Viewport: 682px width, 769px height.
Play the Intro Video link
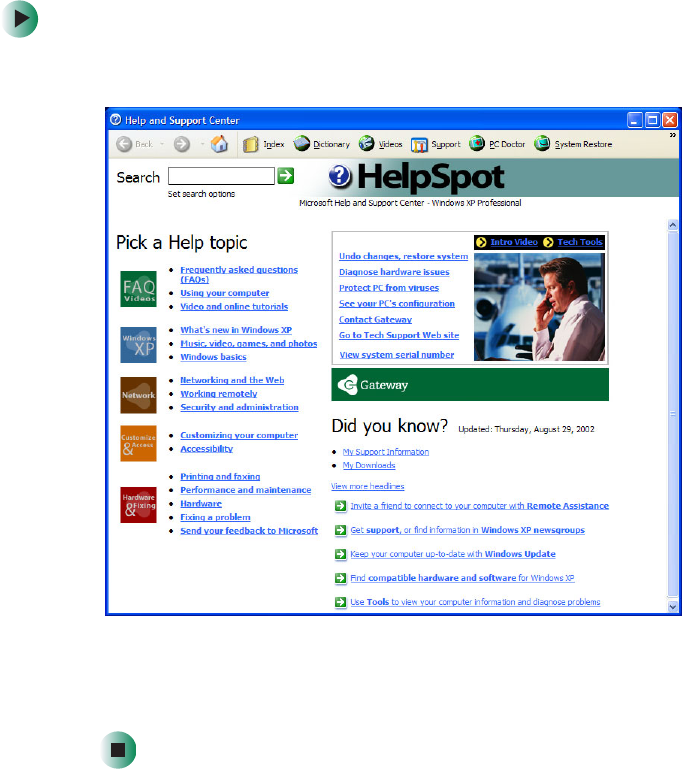tap(514, 242)
